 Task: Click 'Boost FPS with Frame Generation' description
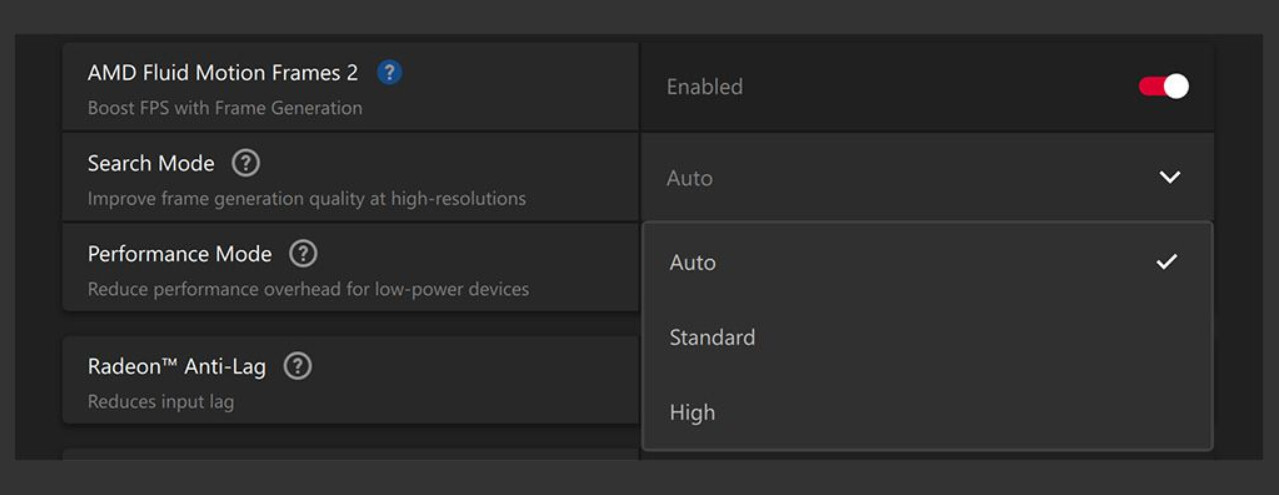(x=225, y=108)
